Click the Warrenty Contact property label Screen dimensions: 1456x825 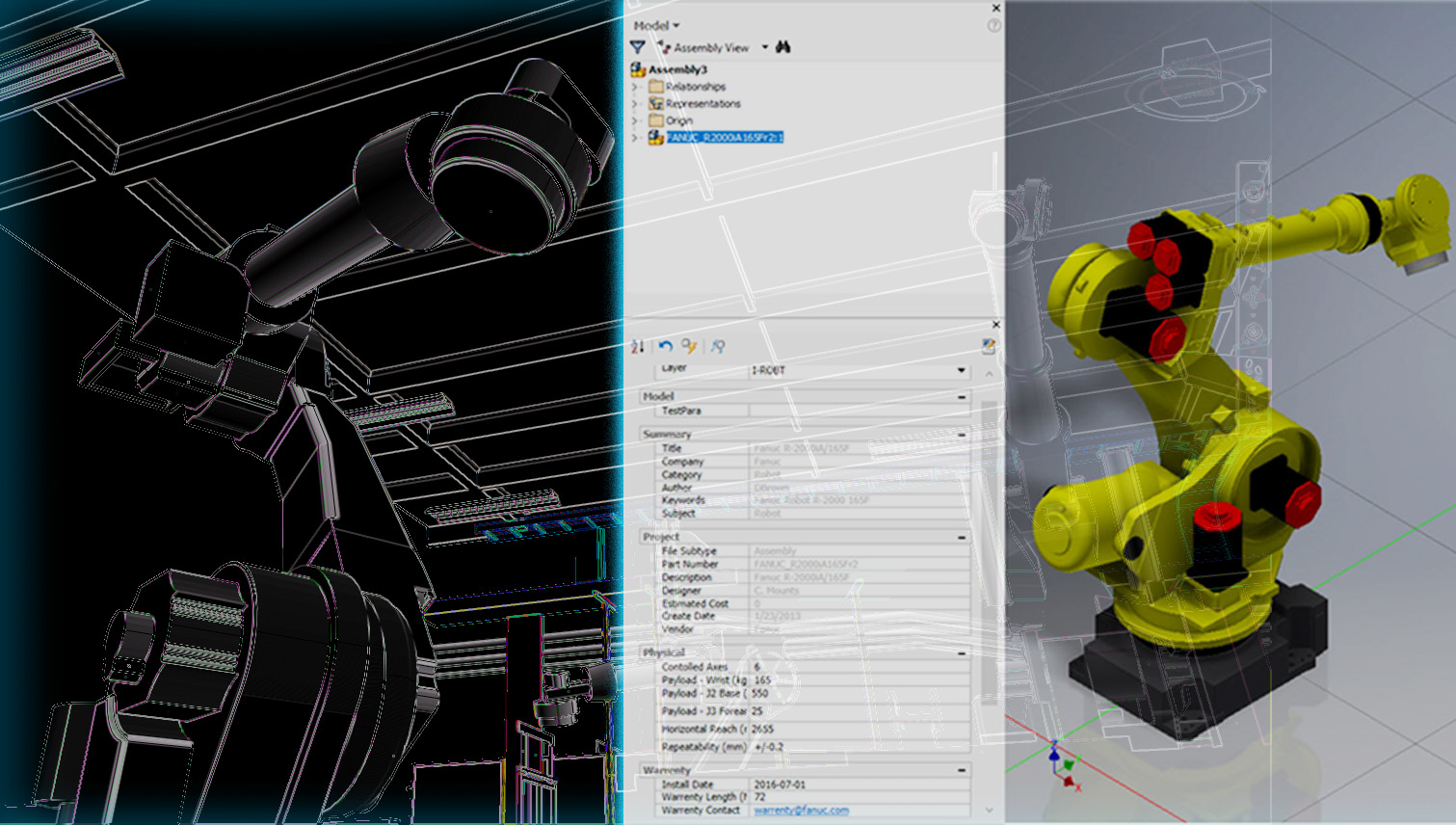[x=701, y=811]
